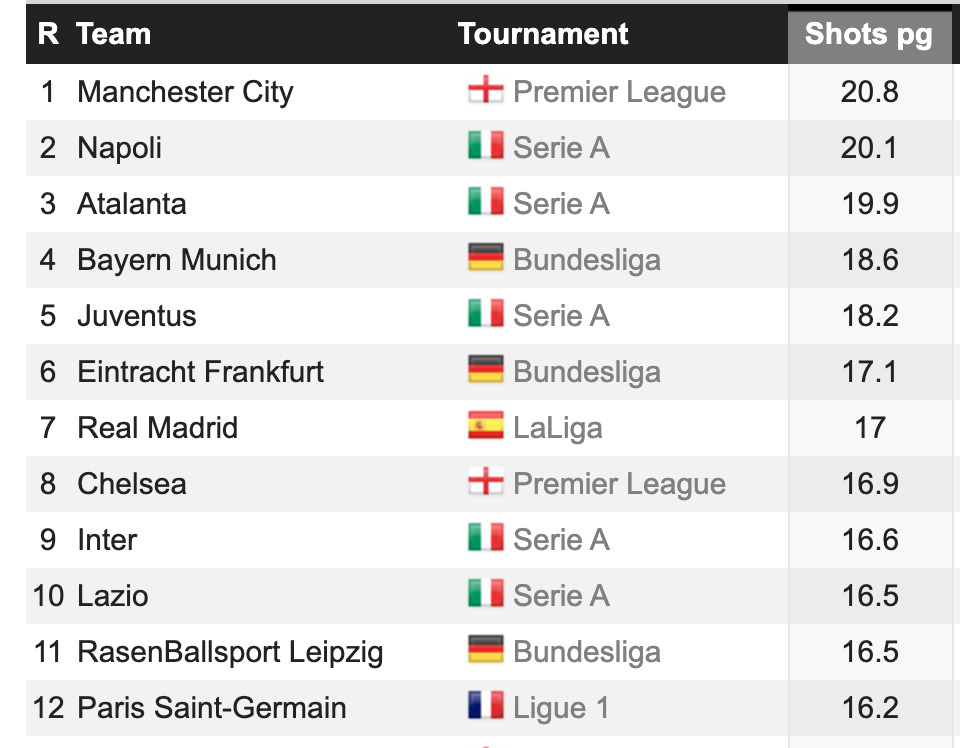Image resolution: width=960 pixels, height=748 pixels.
Task: Open the Real Madrid team link
Action: [157, 428]
